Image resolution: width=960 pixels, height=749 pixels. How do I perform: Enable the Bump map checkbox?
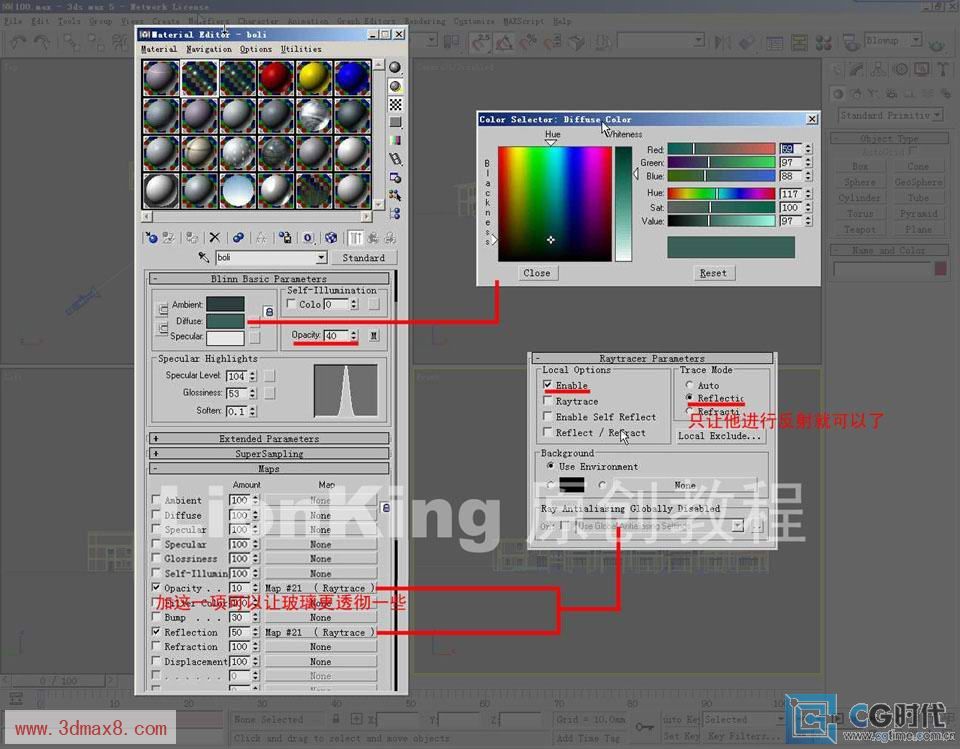coord(156,617)
